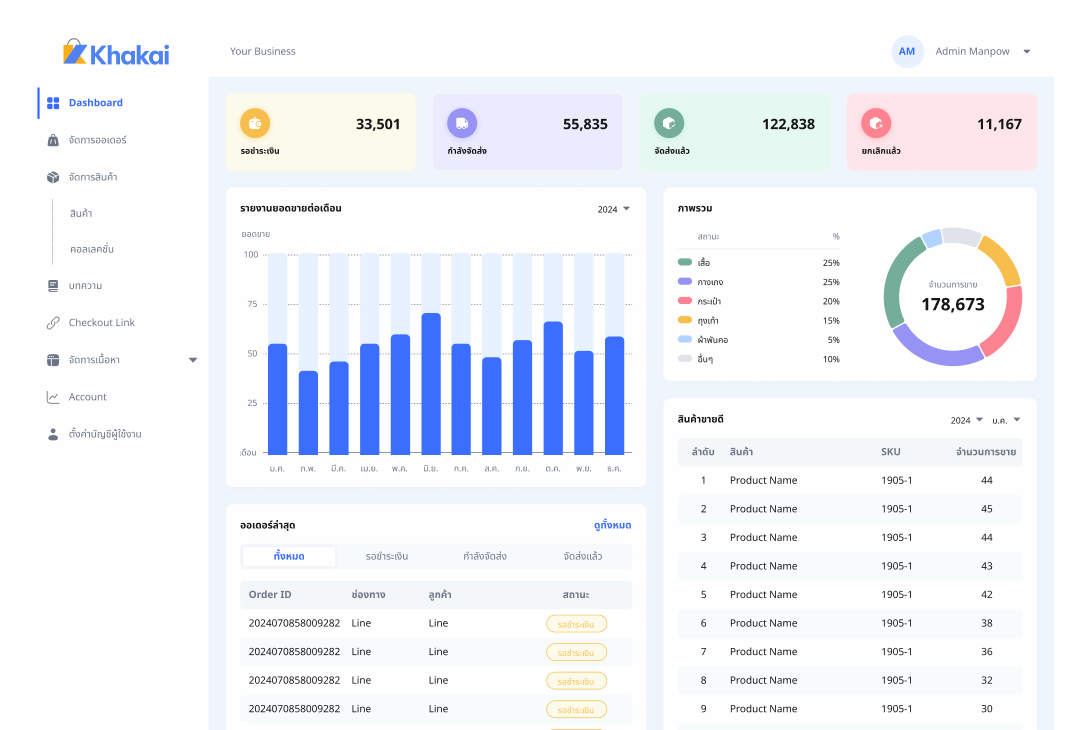The height and width of the screenshot is (730, 1078).
Task: Click the red cancelled box icon
Action: click(x=876, y=124)
